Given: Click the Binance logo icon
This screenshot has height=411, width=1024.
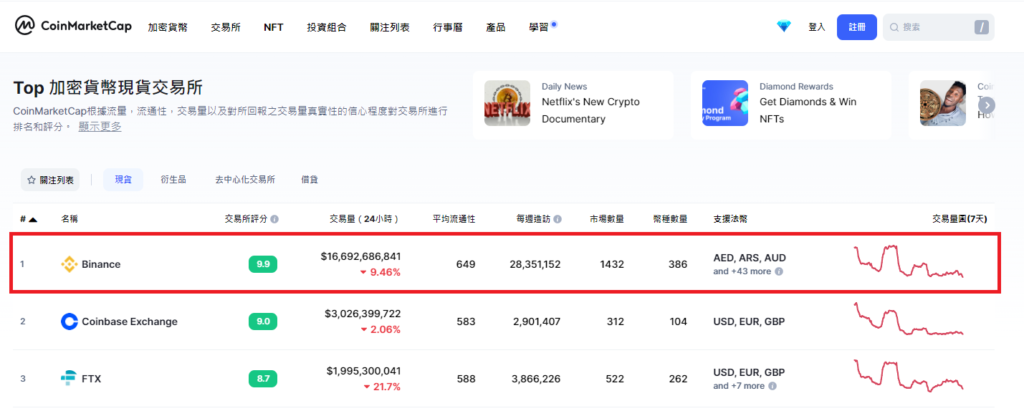Looking at the screenshot, I should pyautogui.click(x=70, y=264).
